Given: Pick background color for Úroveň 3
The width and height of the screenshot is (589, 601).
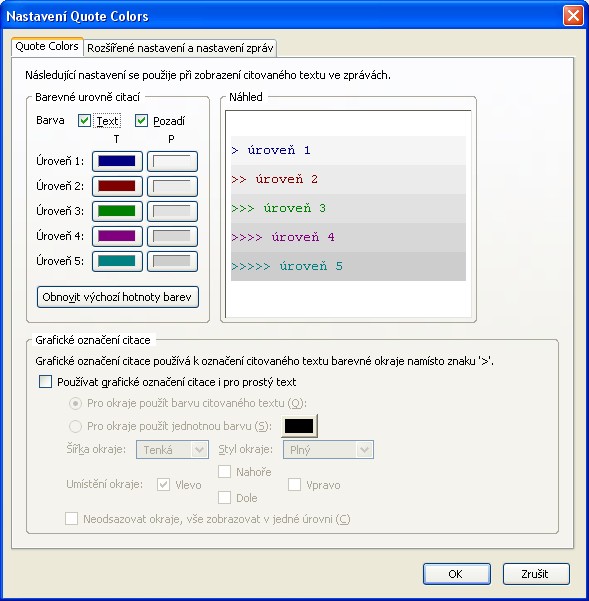Looking at the screenshot, I should click(x=172, y=211).
